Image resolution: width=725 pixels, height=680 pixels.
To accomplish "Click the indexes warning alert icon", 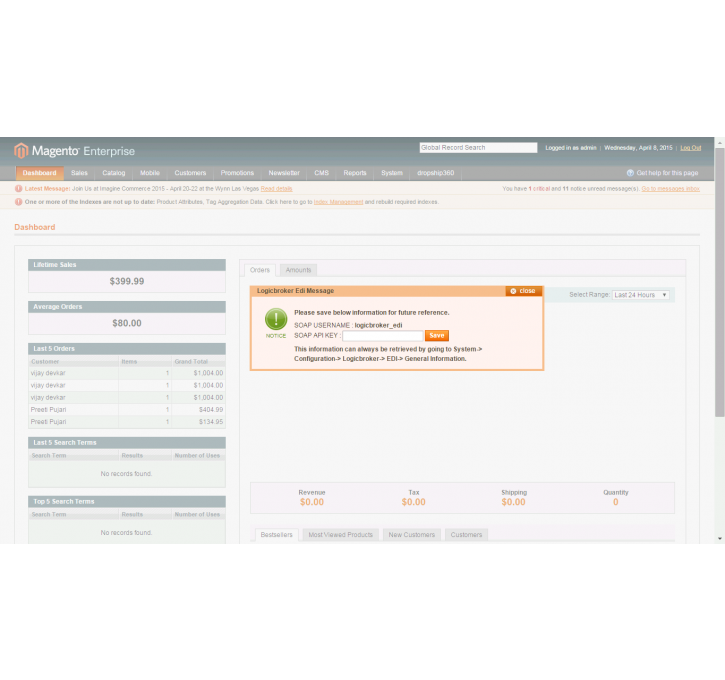I will pyautogui.click(x=18, y=202).
